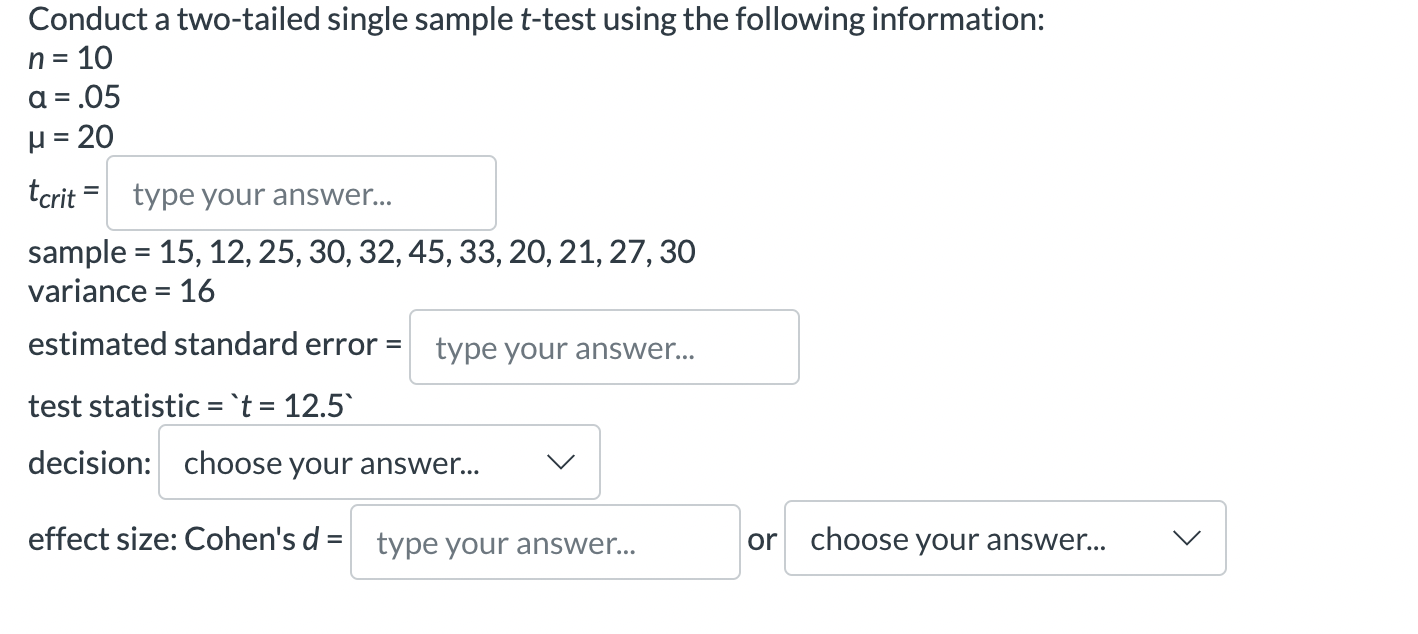The image size is (1418, 634).
Task: Click the downward arrow on the rightmost dropdown
Action: (1188, 539)
